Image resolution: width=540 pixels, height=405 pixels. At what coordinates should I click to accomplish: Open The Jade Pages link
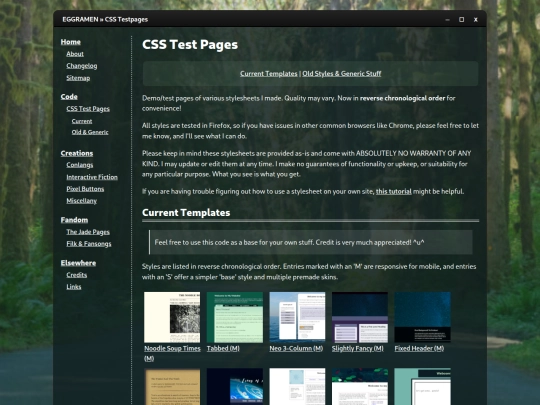[x=88, y=232]
